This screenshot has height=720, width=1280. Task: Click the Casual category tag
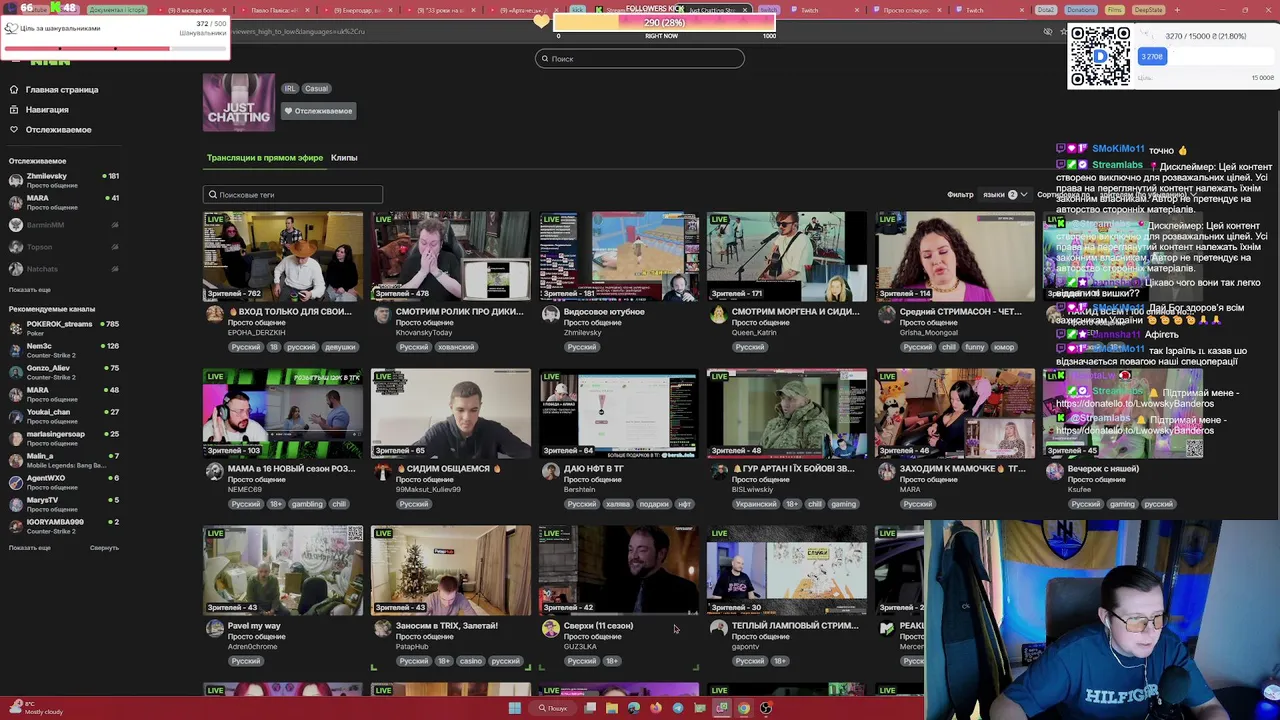coord(316,89)
